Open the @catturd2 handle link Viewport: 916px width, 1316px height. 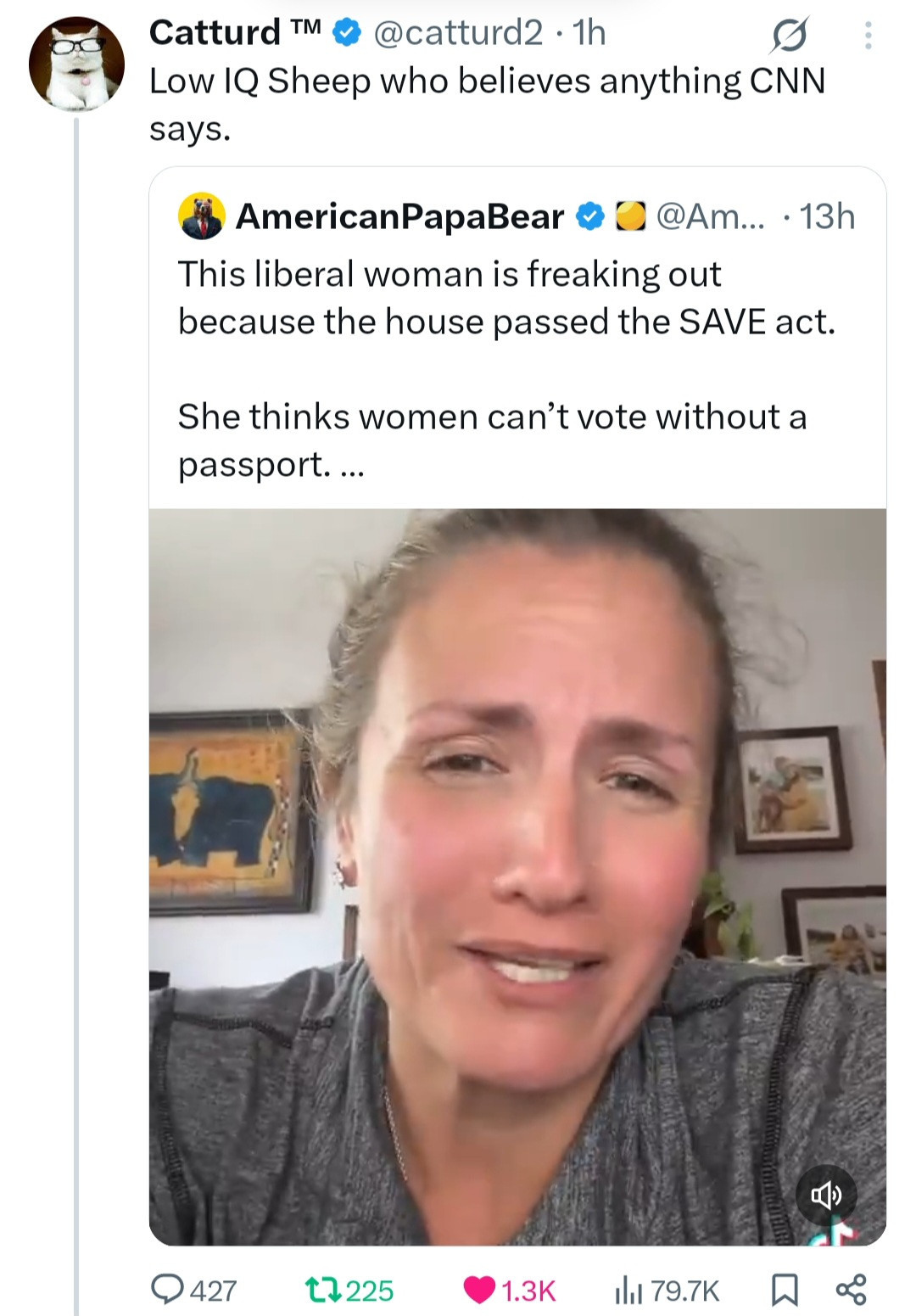click(458, 33)
